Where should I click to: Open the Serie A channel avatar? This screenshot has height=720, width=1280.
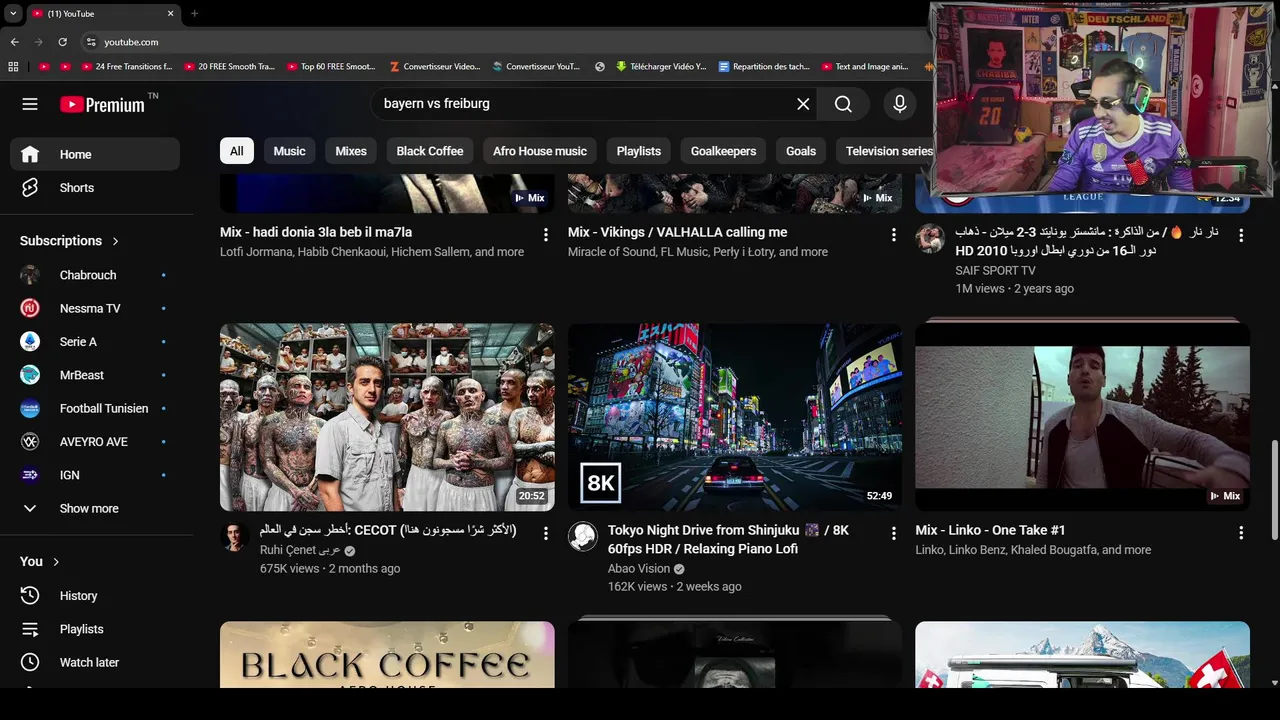tap(30, 342)
